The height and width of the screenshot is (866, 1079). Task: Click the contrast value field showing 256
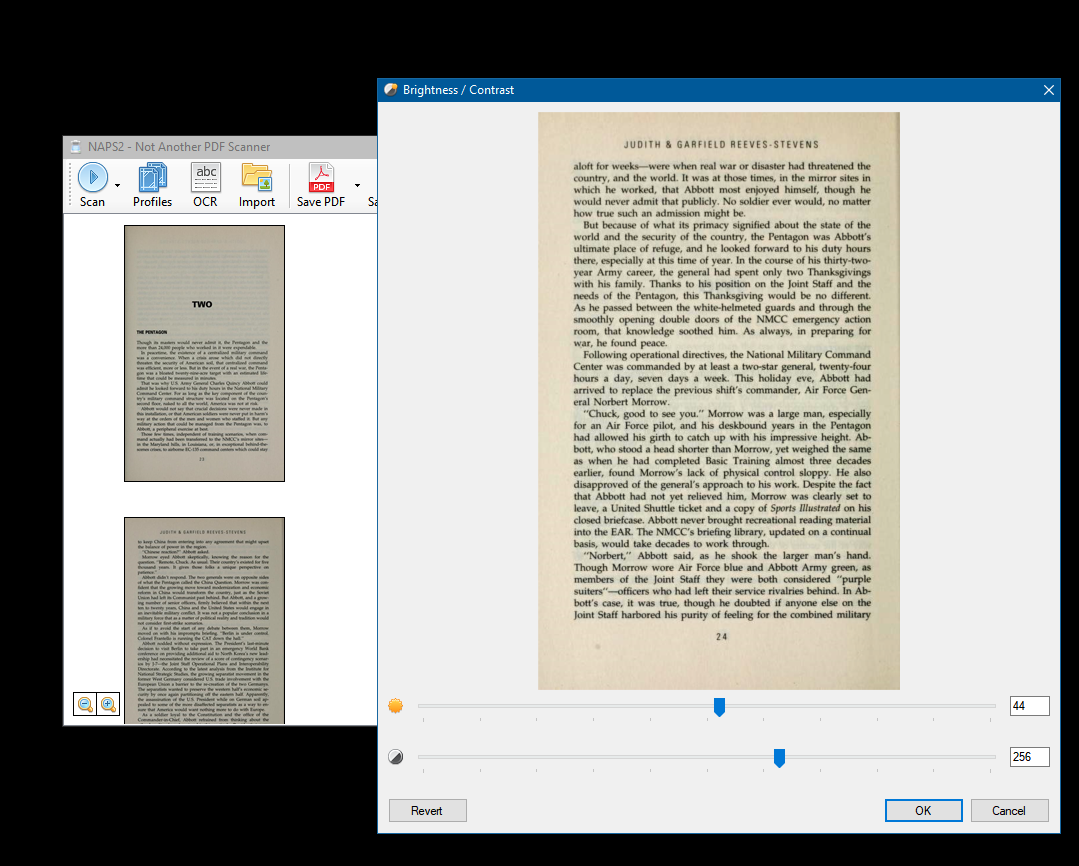[x=1029, y=757]
